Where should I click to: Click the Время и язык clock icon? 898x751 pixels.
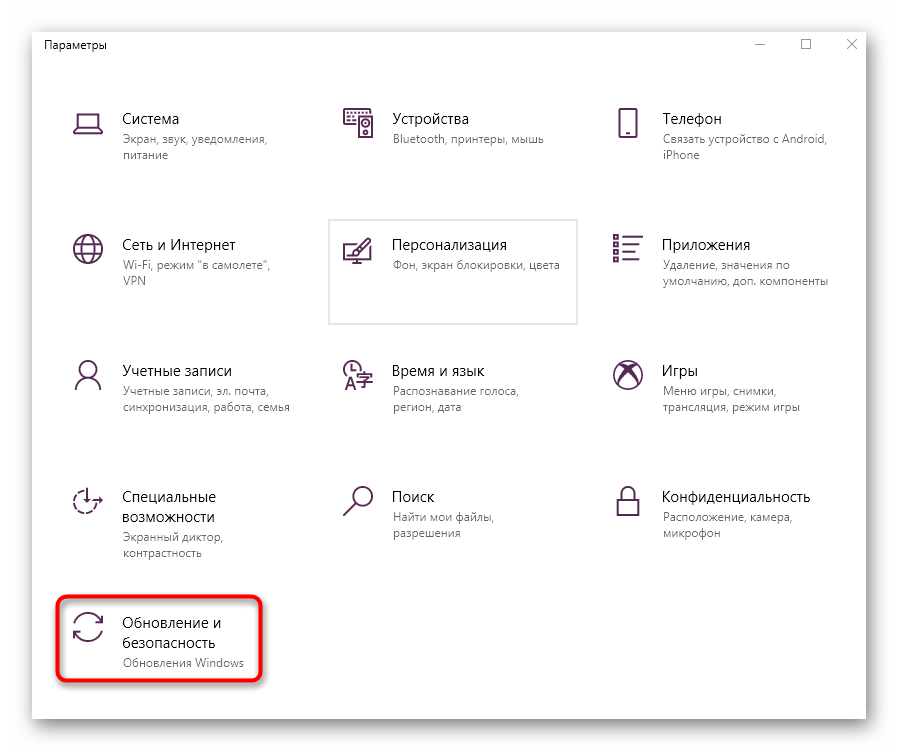click(x=357, y=375)
